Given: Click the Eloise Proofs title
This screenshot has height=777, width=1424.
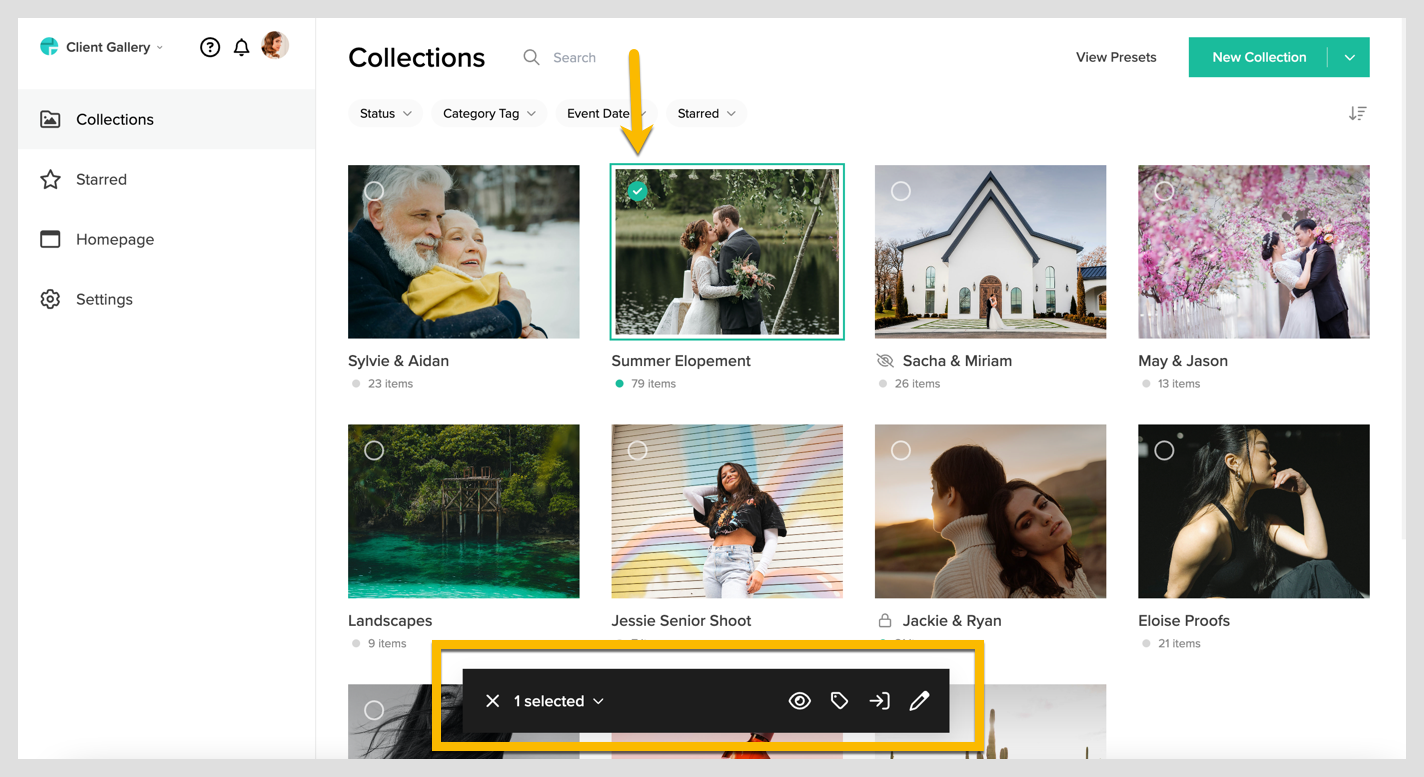Looking at the screenshot, I should coord(1184,621).
